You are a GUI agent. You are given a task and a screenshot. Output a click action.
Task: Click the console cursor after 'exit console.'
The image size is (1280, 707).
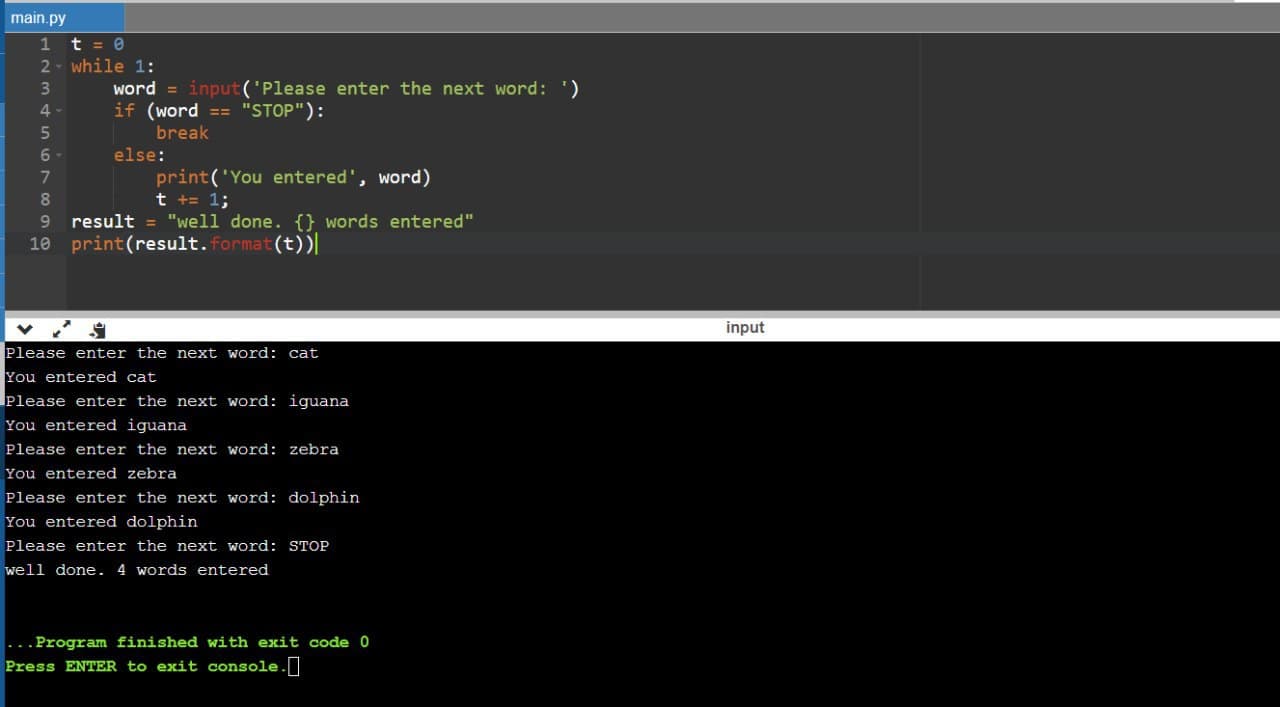pos(293,666)
